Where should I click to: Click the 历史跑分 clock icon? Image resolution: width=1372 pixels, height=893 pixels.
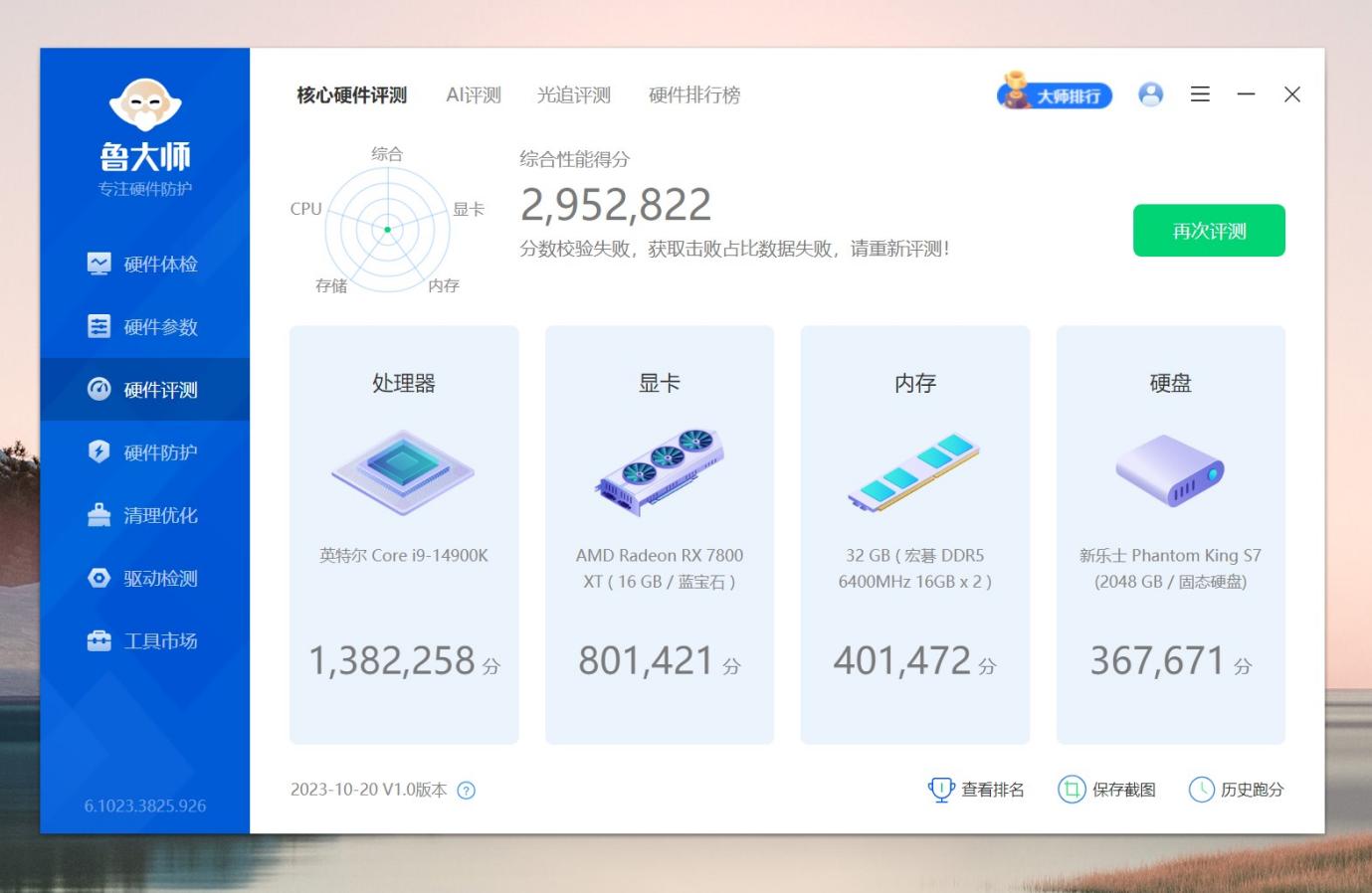click(1202, 790)
